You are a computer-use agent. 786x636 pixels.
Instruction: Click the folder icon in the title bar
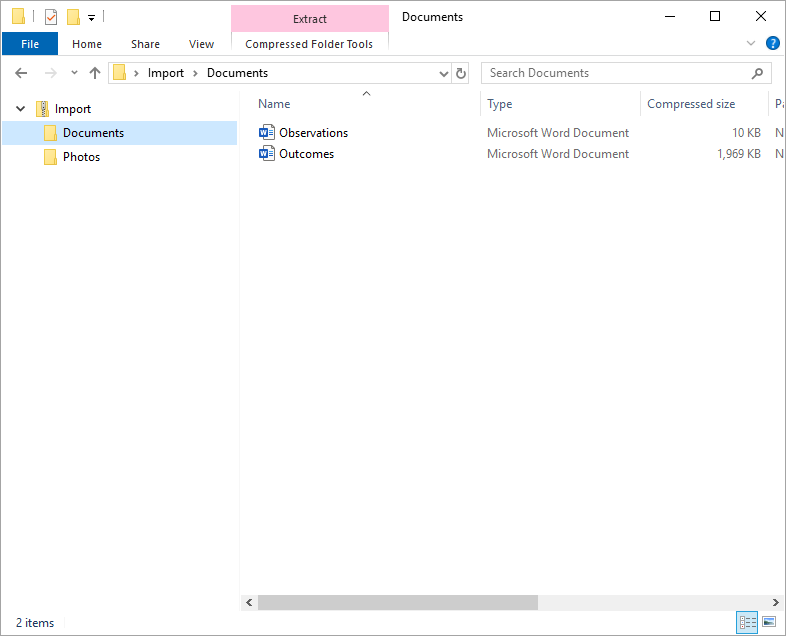(19, 17)
